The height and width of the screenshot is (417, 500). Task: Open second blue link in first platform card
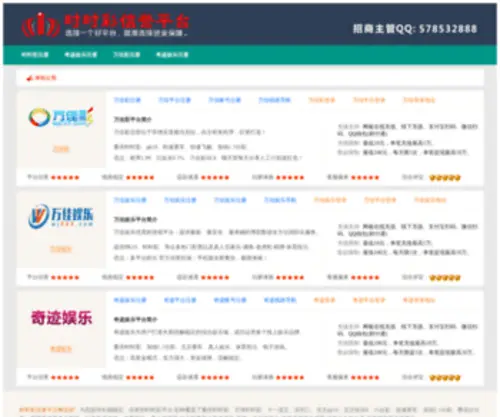coord(175,100)
